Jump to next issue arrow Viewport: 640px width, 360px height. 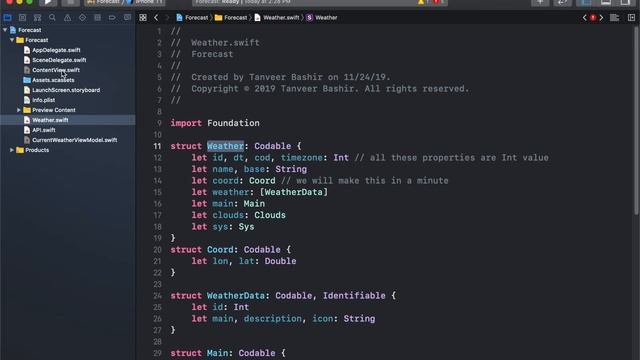[x=601, y=18]
